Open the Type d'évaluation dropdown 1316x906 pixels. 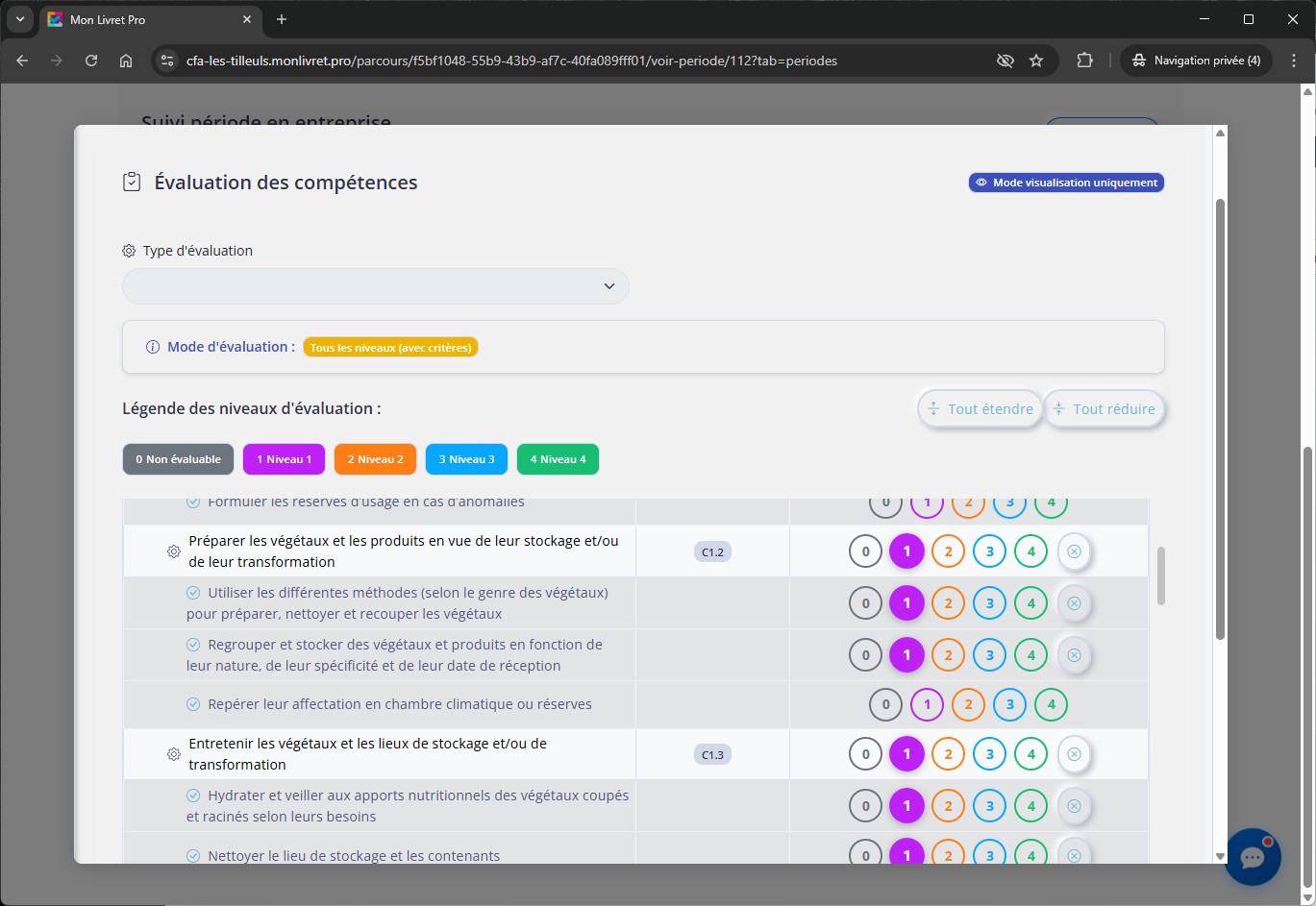point(376,286)
